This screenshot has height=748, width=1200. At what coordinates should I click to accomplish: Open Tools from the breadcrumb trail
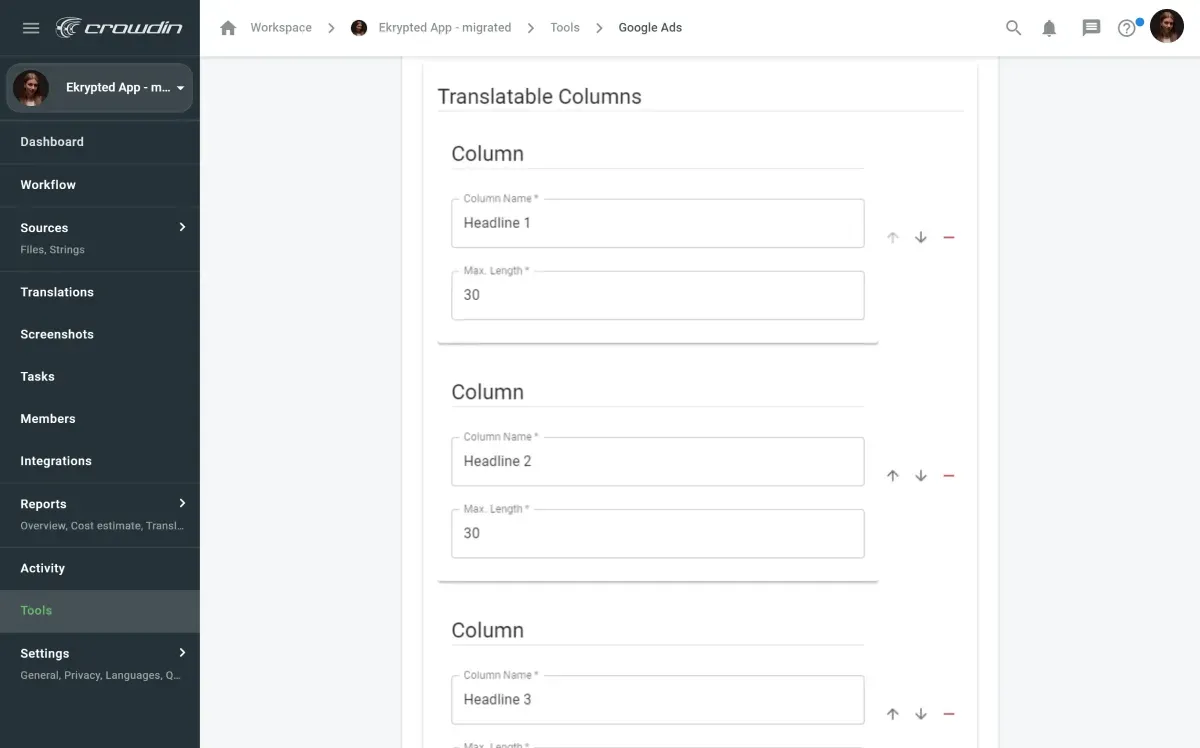click(x=564, y=27)
